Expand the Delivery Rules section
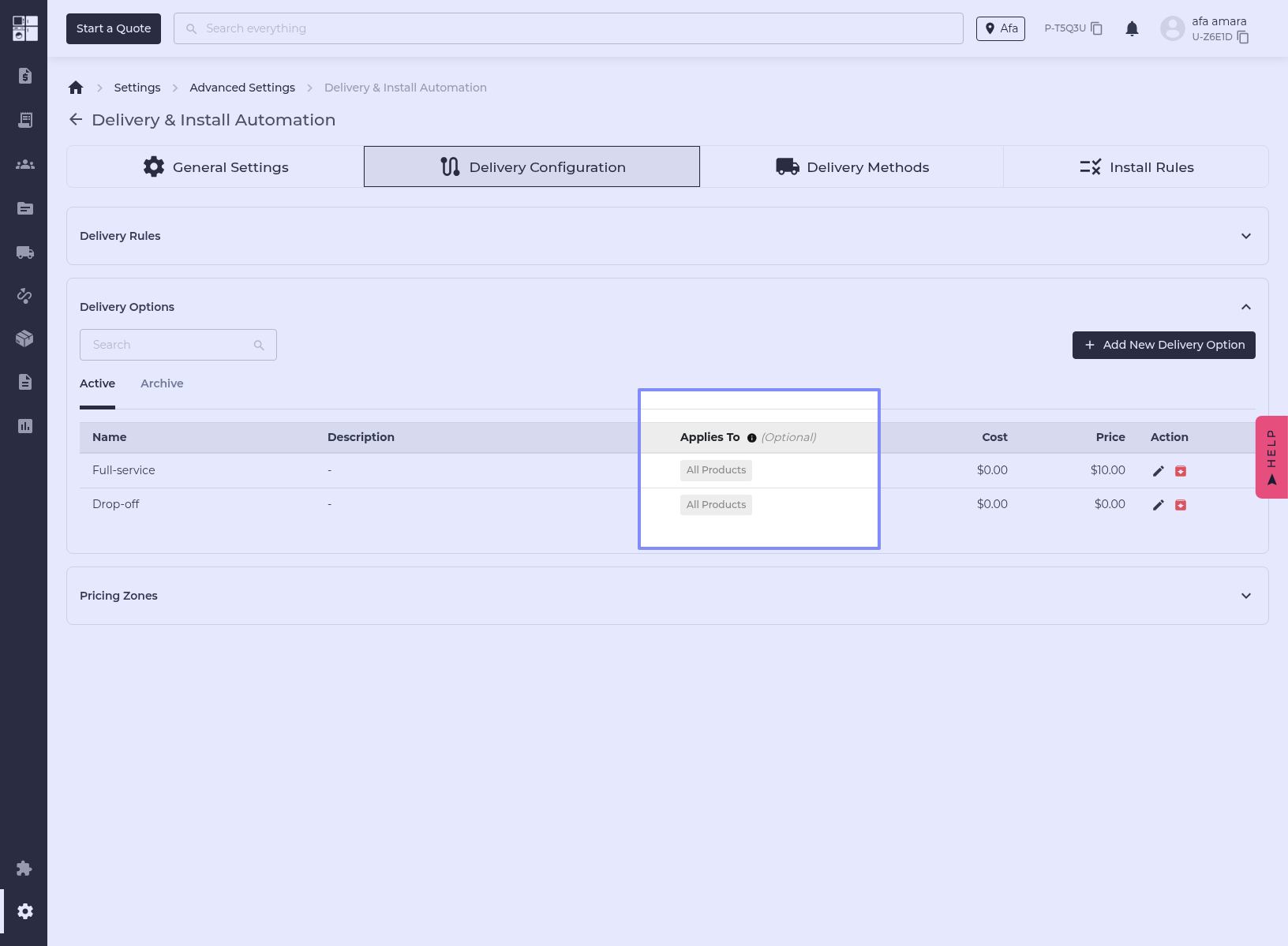Screen dimensions: 1288x946 click(x=1245, y=236)
